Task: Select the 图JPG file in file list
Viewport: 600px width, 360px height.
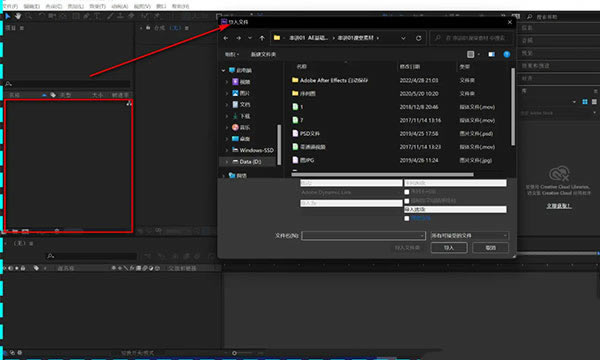Action: point(303,160)
